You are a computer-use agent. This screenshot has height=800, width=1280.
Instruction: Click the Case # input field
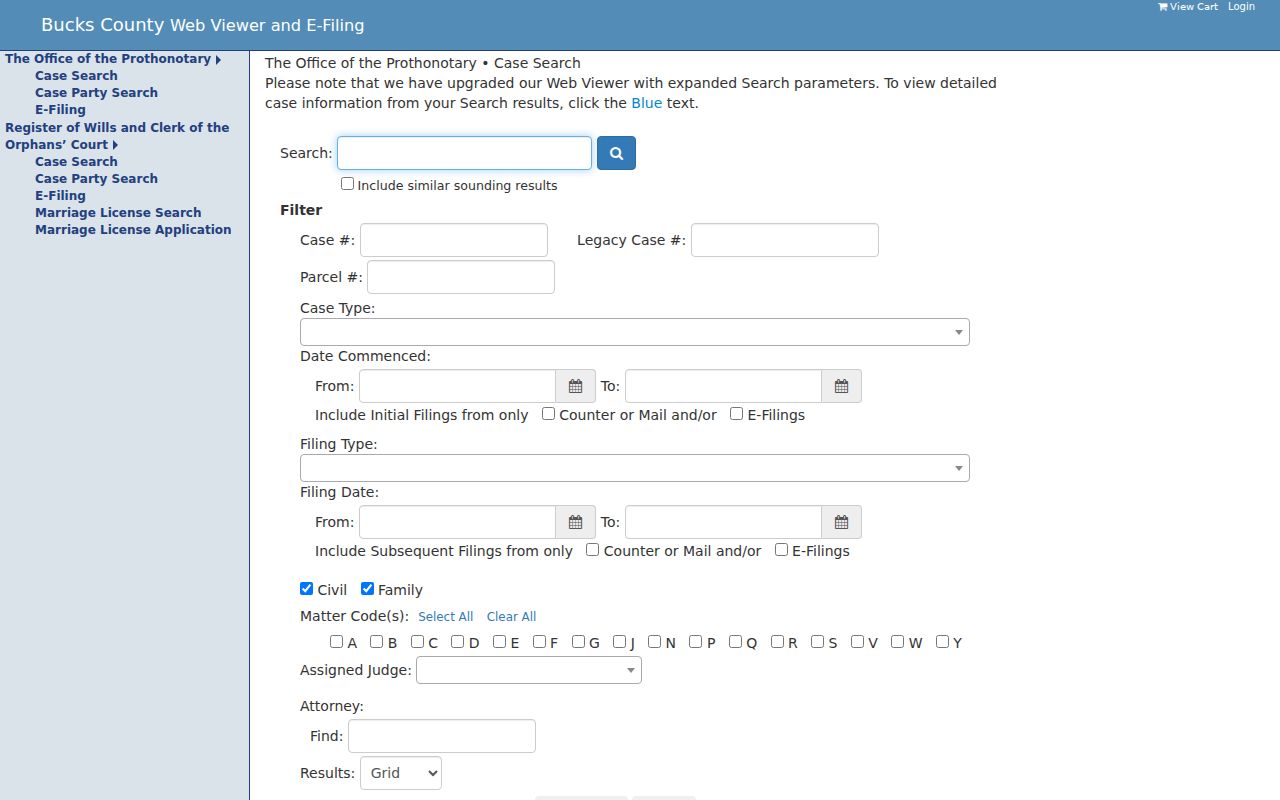(x=454, y=240)
